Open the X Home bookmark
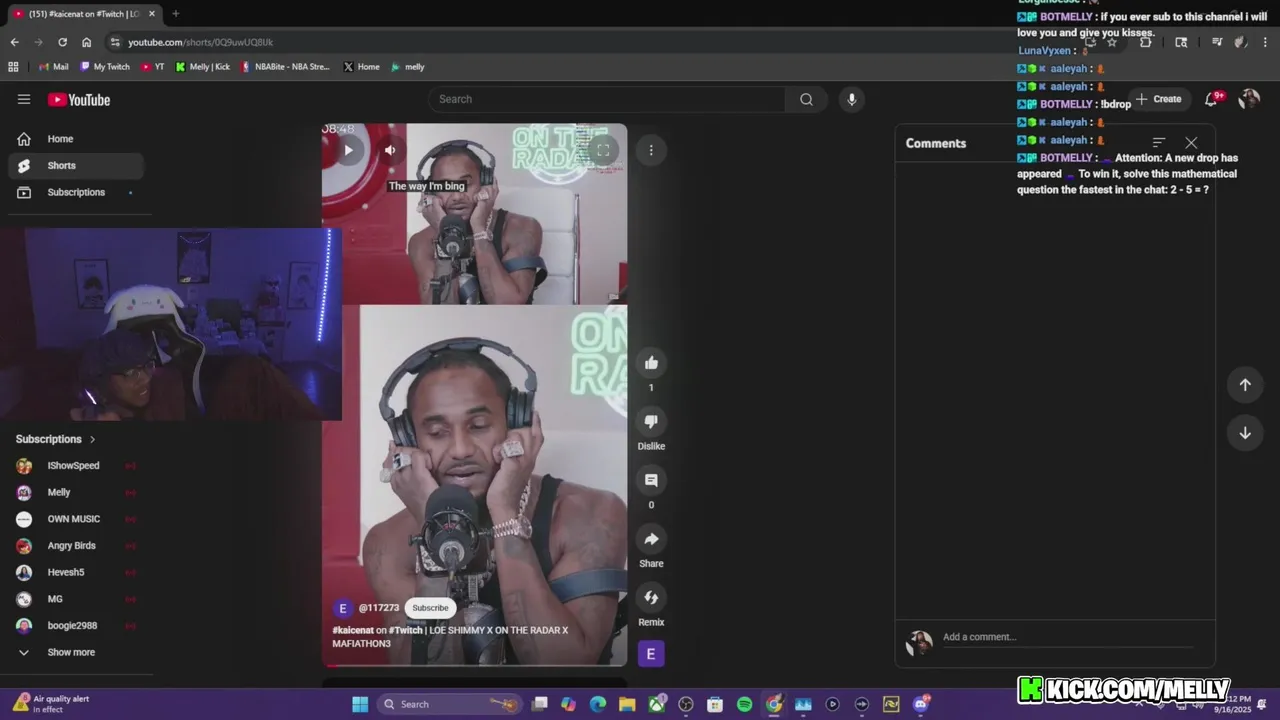 361,67
